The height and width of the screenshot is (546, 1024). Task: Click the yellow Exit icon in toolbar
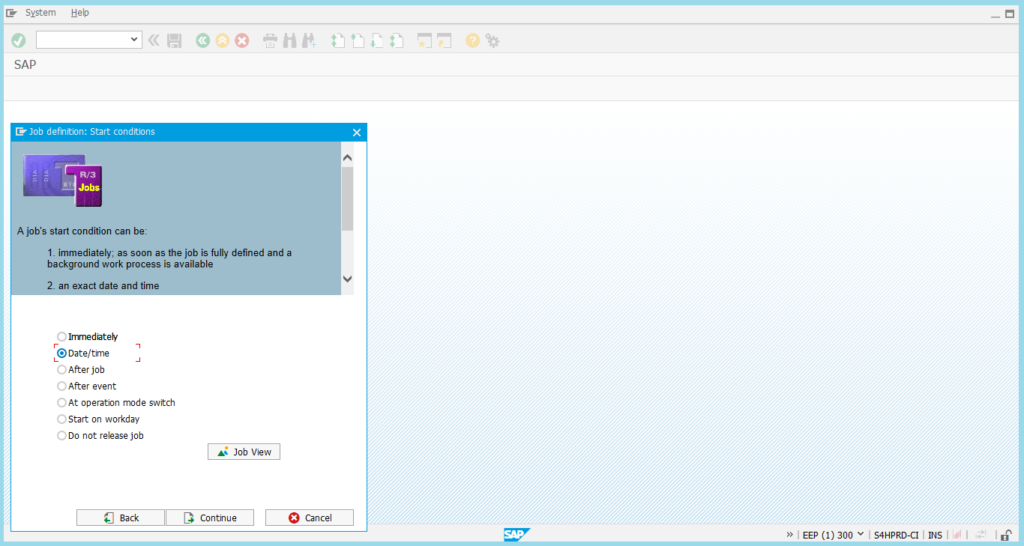(x=222, y=40)
